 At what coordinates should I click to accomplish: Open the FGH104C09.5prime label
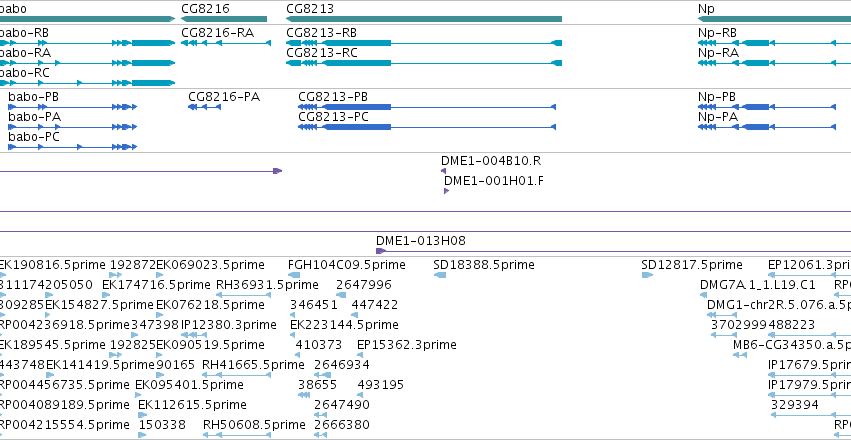coord(347,265)
